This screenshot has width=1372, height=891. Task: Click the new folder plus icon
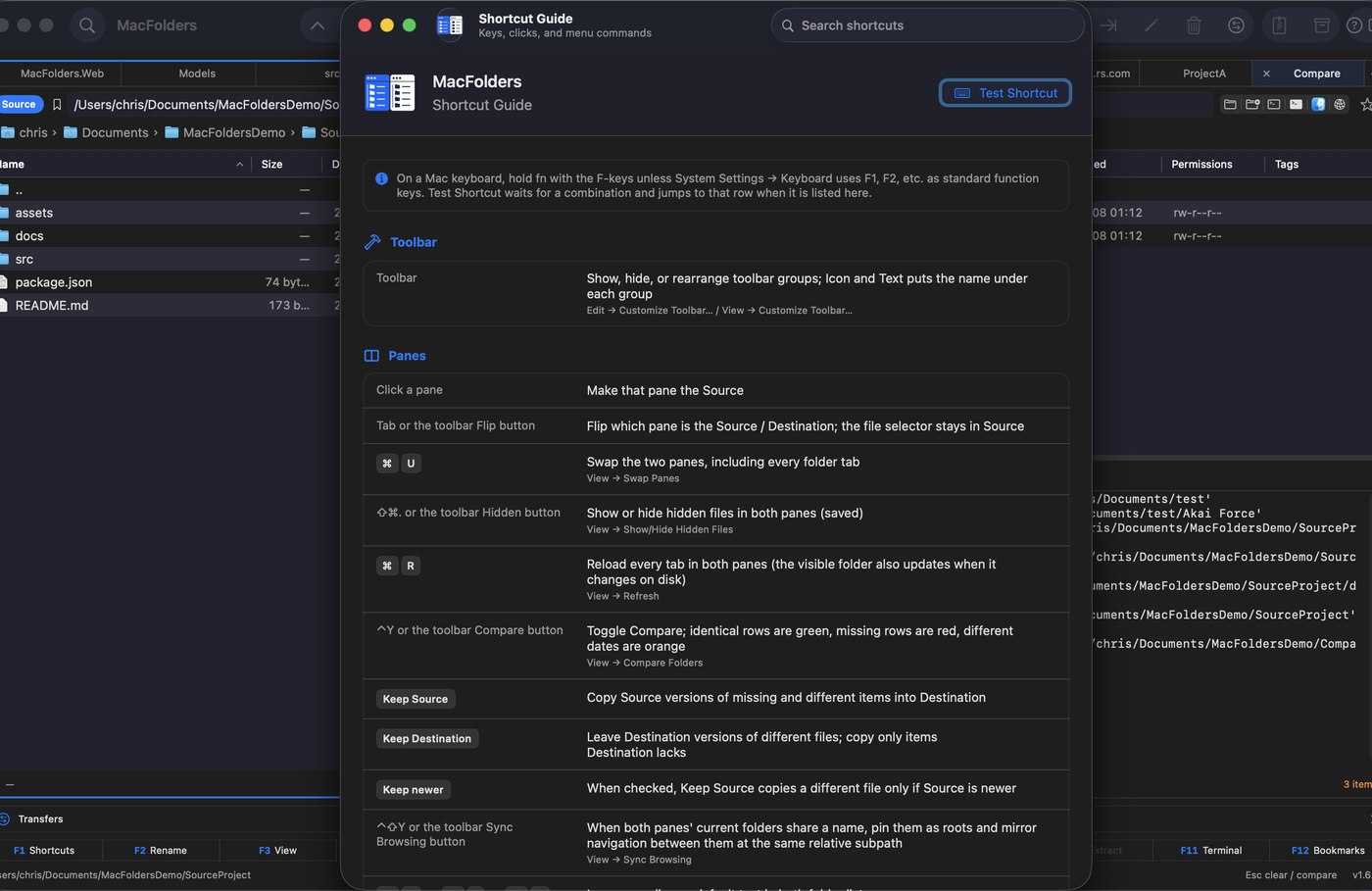pos(1252,104)
